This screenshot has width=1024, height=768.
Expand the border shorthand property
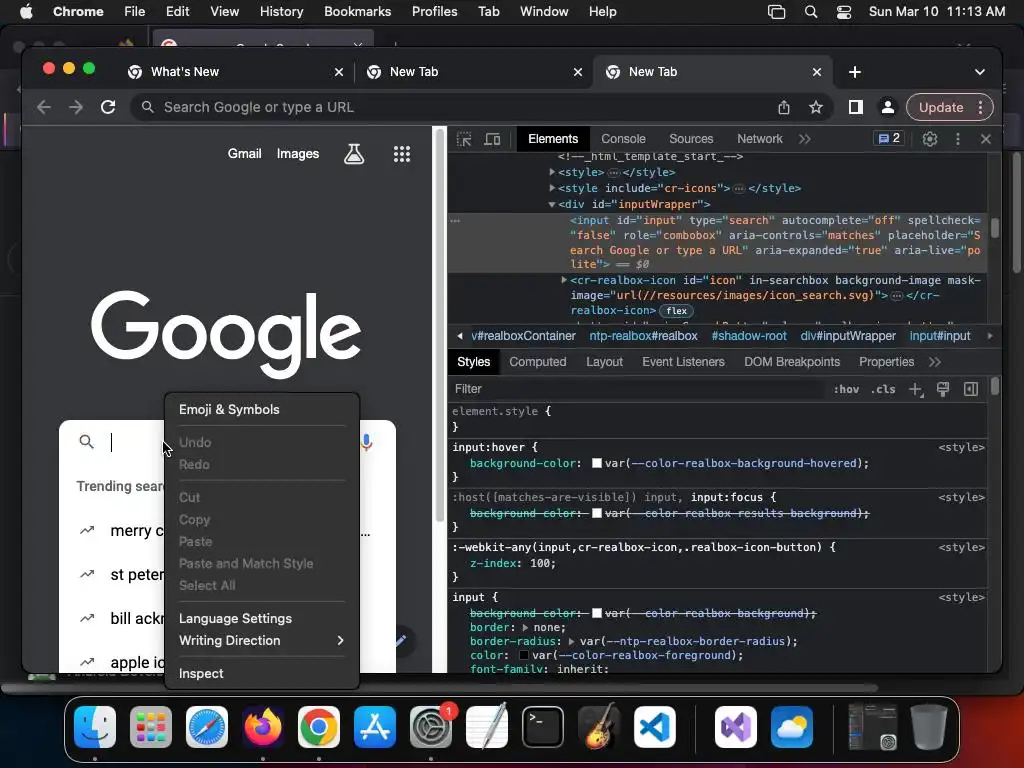click(x=525, y=628)
